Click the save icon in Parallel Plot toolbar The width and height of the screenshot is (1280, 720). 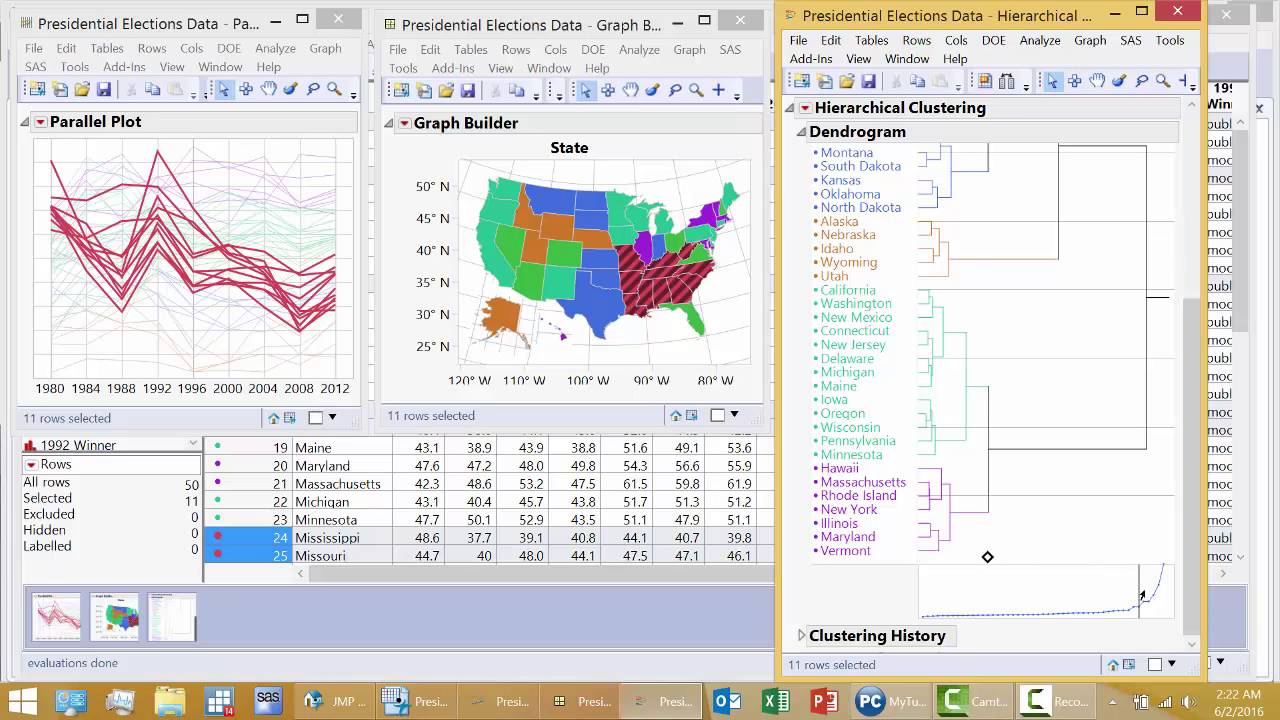tap(104, 89)
